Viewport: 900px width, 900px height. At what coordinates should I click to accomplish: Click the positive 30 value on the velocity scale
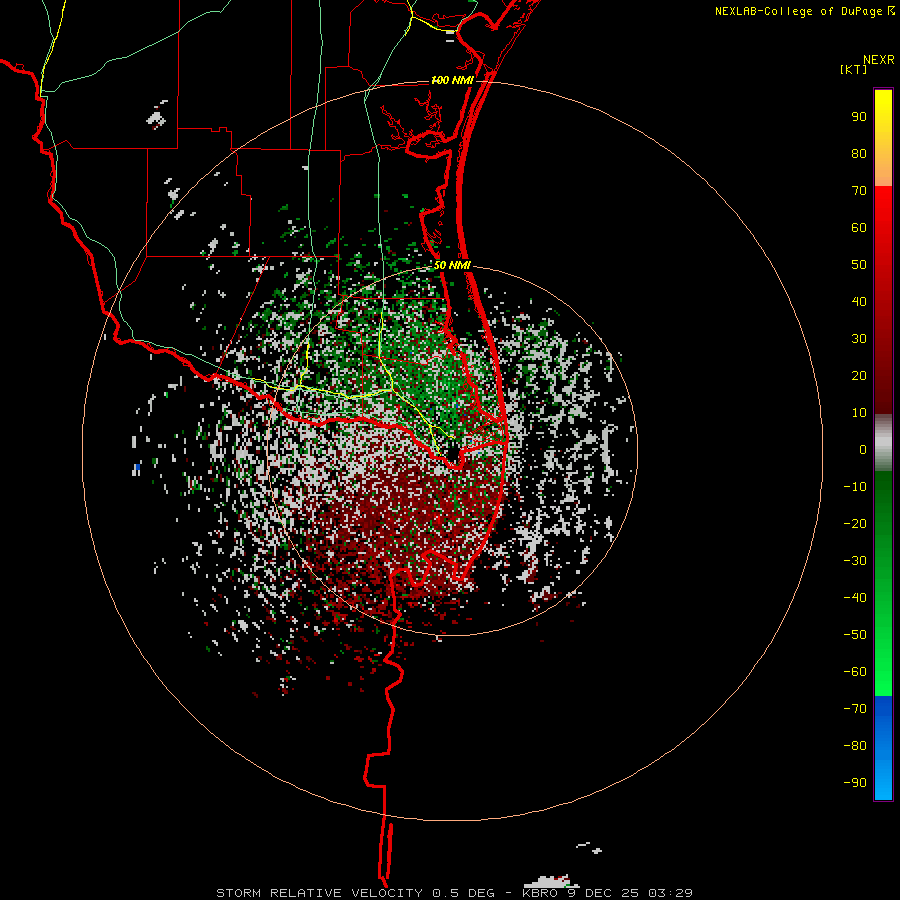[x=859, y=339]
